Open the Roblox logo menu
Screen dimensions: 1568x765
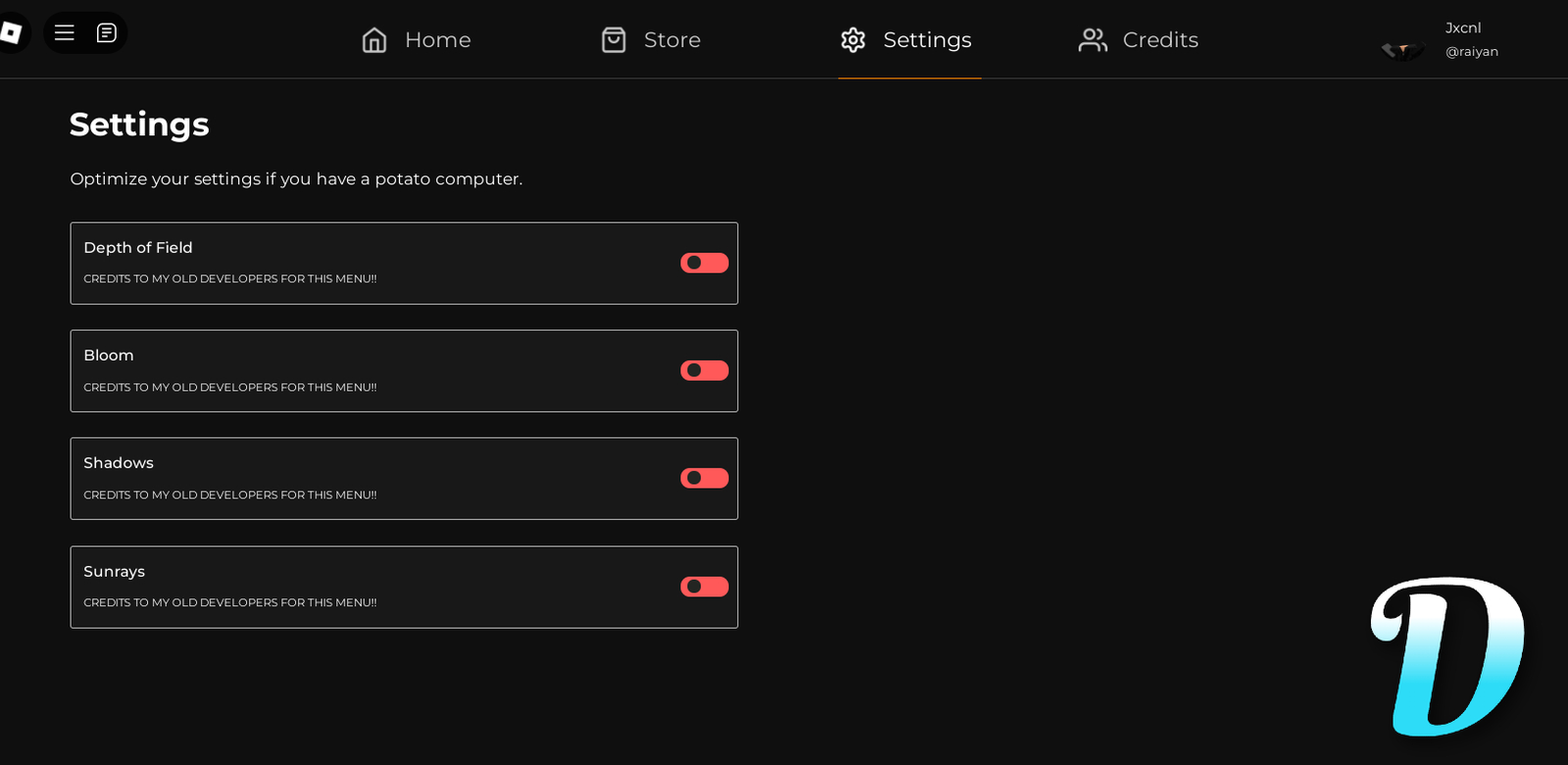[11, 32]
